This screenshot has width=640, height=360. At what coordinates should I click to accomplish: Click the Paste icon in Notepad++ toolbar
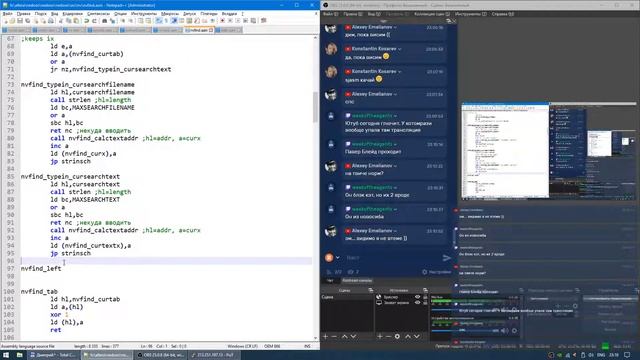(76, 21)
